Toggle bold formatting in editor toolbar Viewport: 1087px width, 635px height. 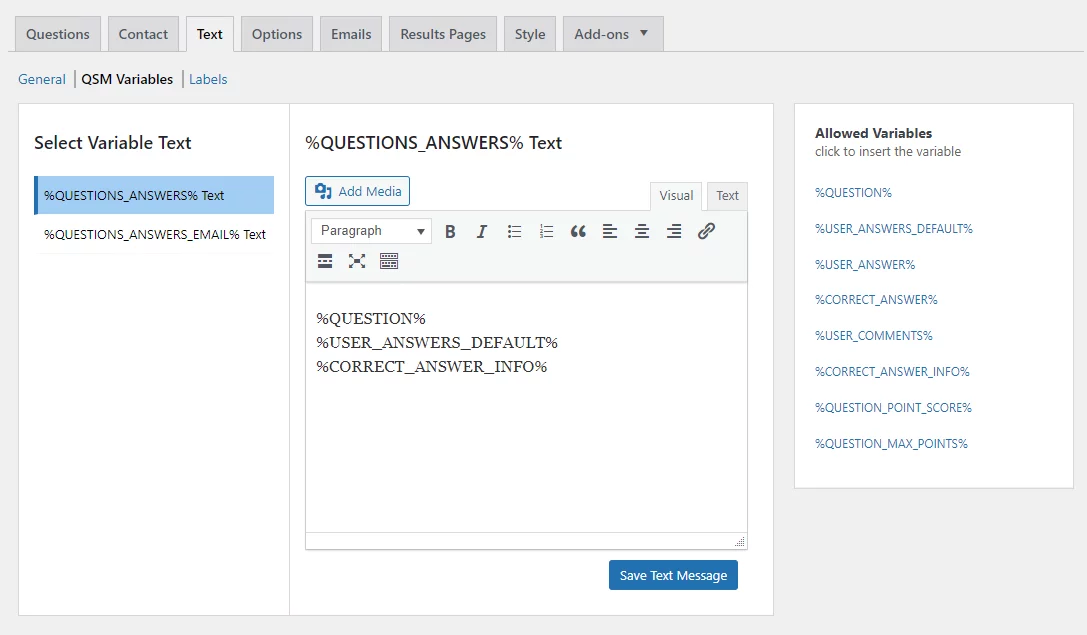coord(450,232)
